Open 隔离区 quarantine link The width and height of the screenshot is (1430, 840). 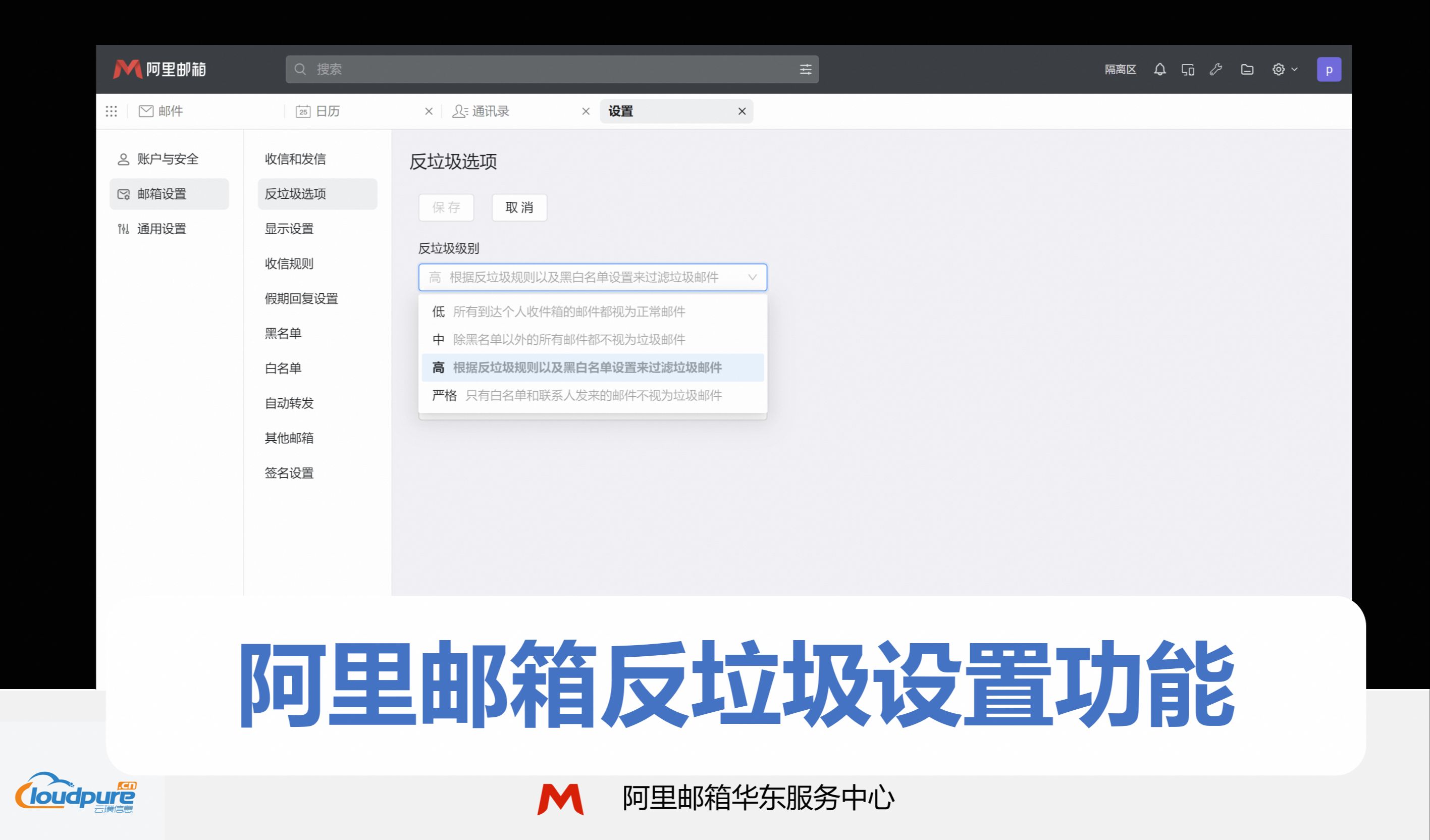[1120, 69]
